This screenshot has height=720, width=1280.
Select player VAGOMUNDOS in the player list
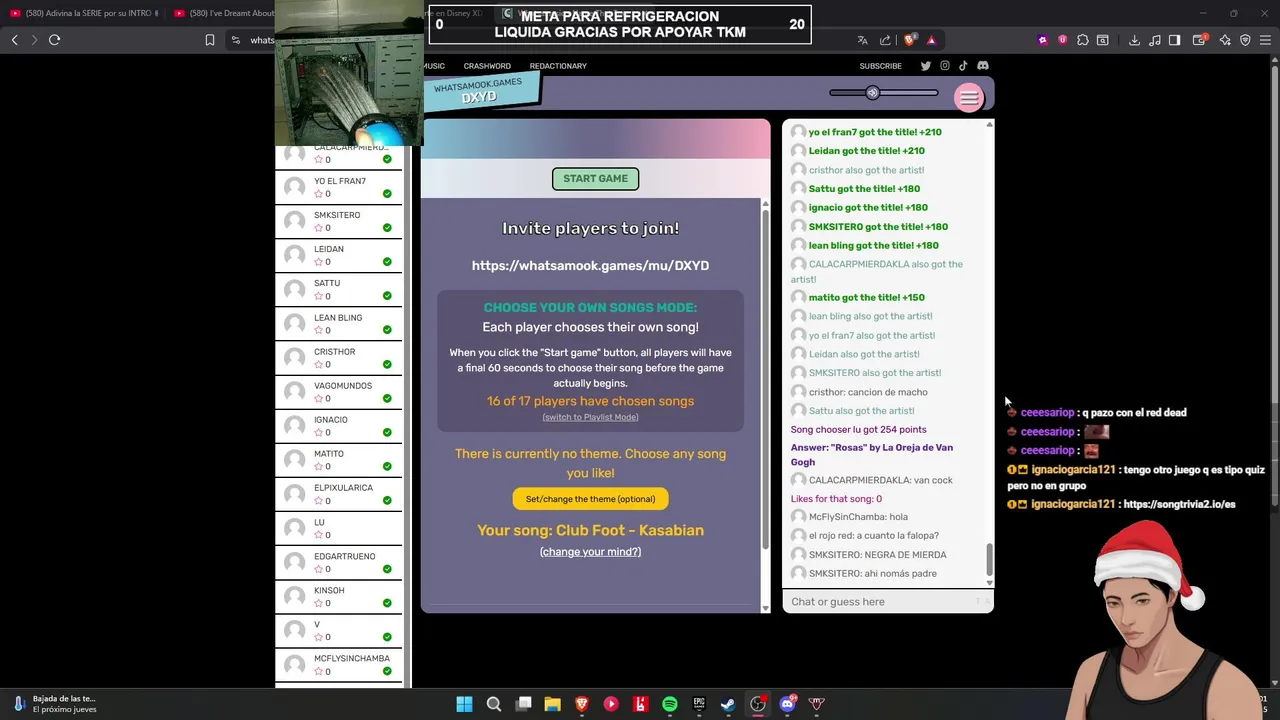click(339, 392)
